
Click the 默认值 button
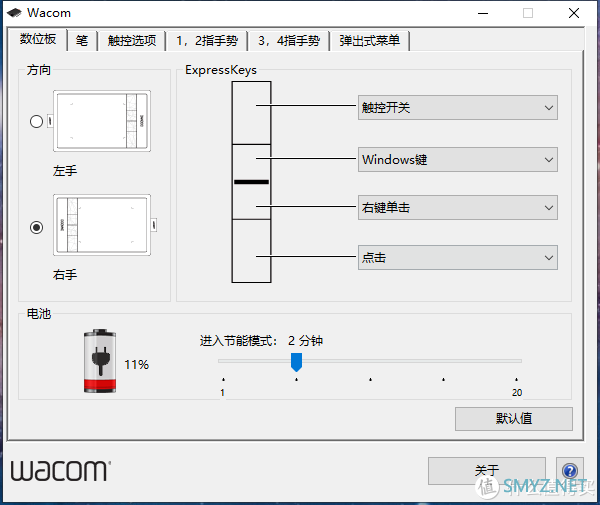click(514, 419)
